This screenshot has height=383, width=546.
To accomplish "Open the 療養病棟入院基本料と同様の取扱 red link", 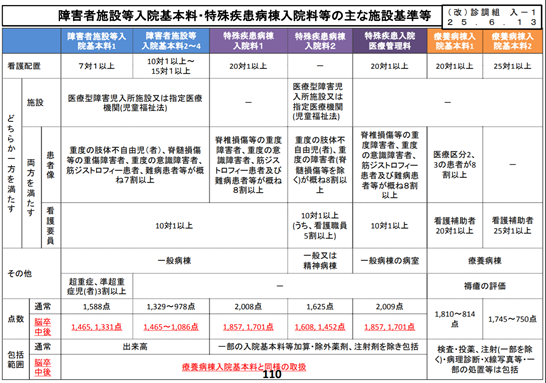I will click(x=244, y=367).
